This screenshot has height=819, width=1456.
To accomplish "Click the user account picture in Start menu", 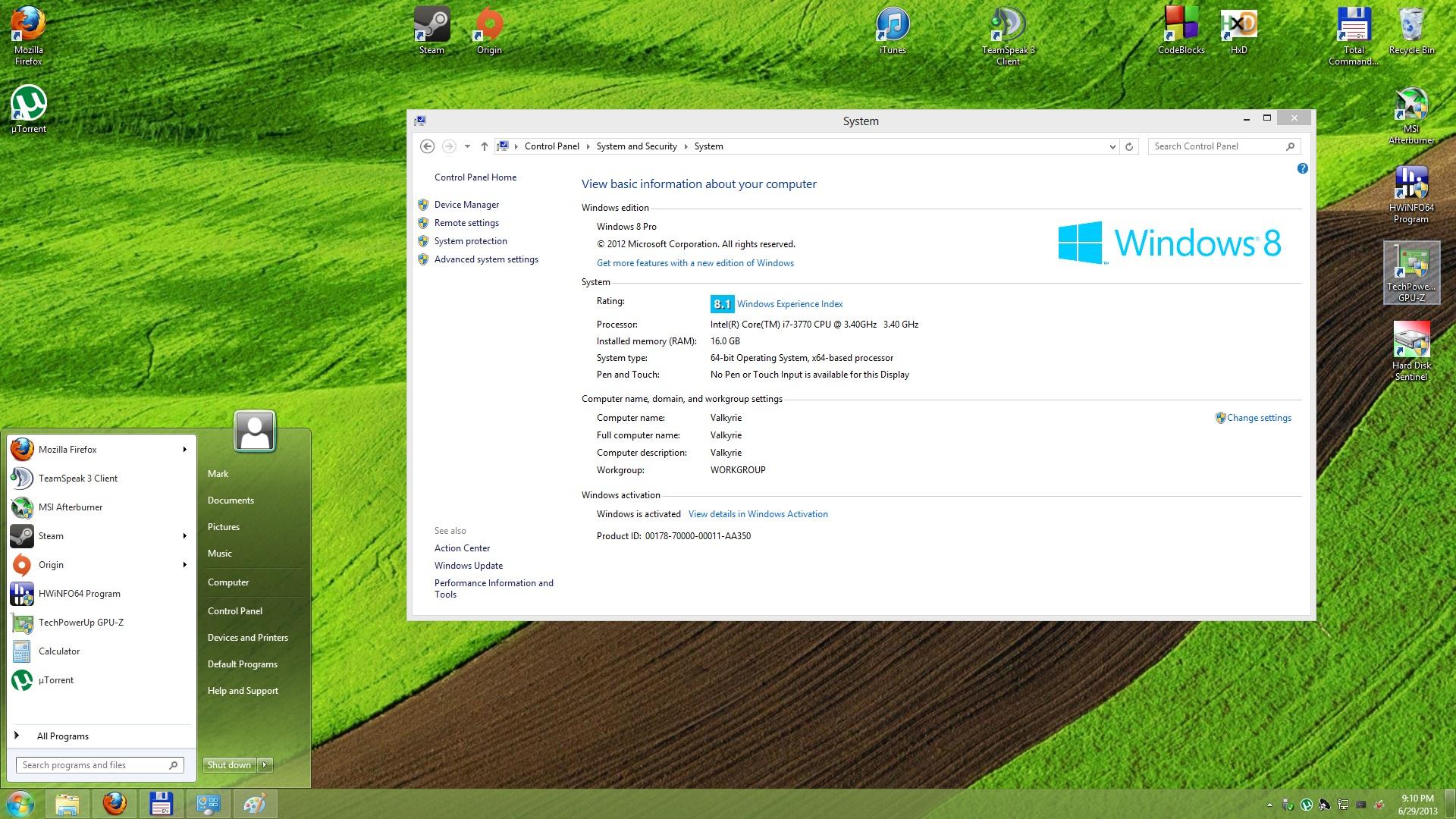I will pyautogui.click(x=255, y=431).
